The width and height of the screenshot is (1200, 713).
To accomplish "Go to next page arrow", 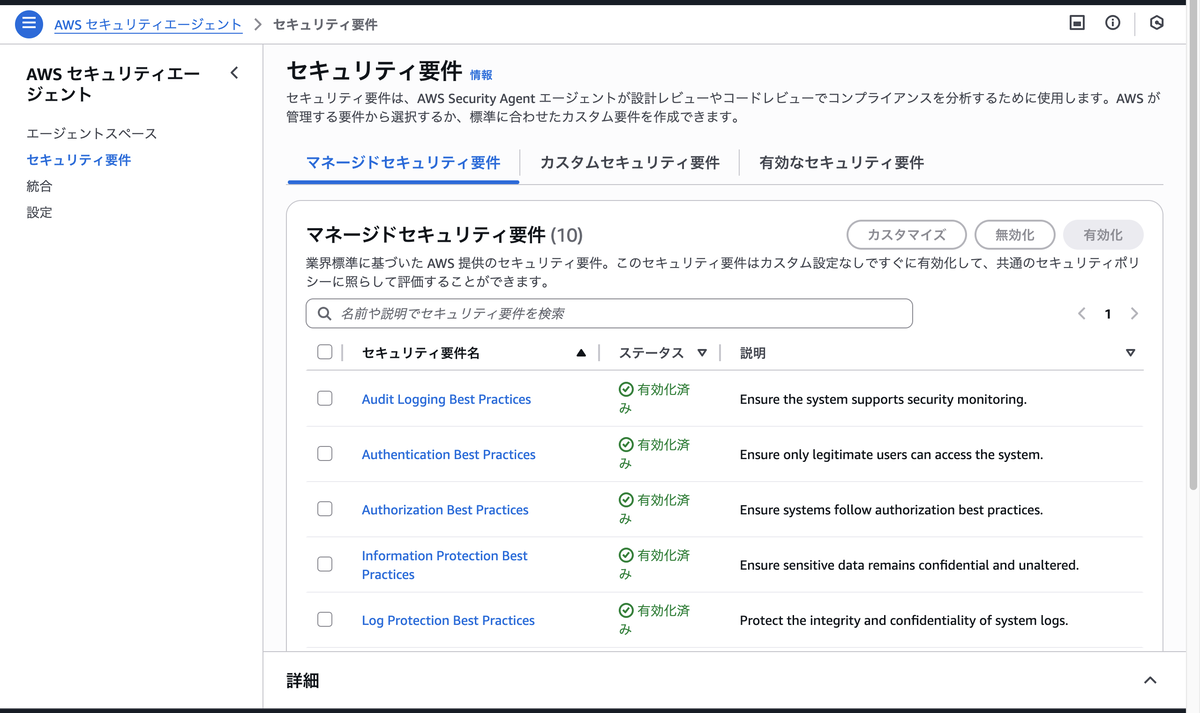I will coord(1134,313).
